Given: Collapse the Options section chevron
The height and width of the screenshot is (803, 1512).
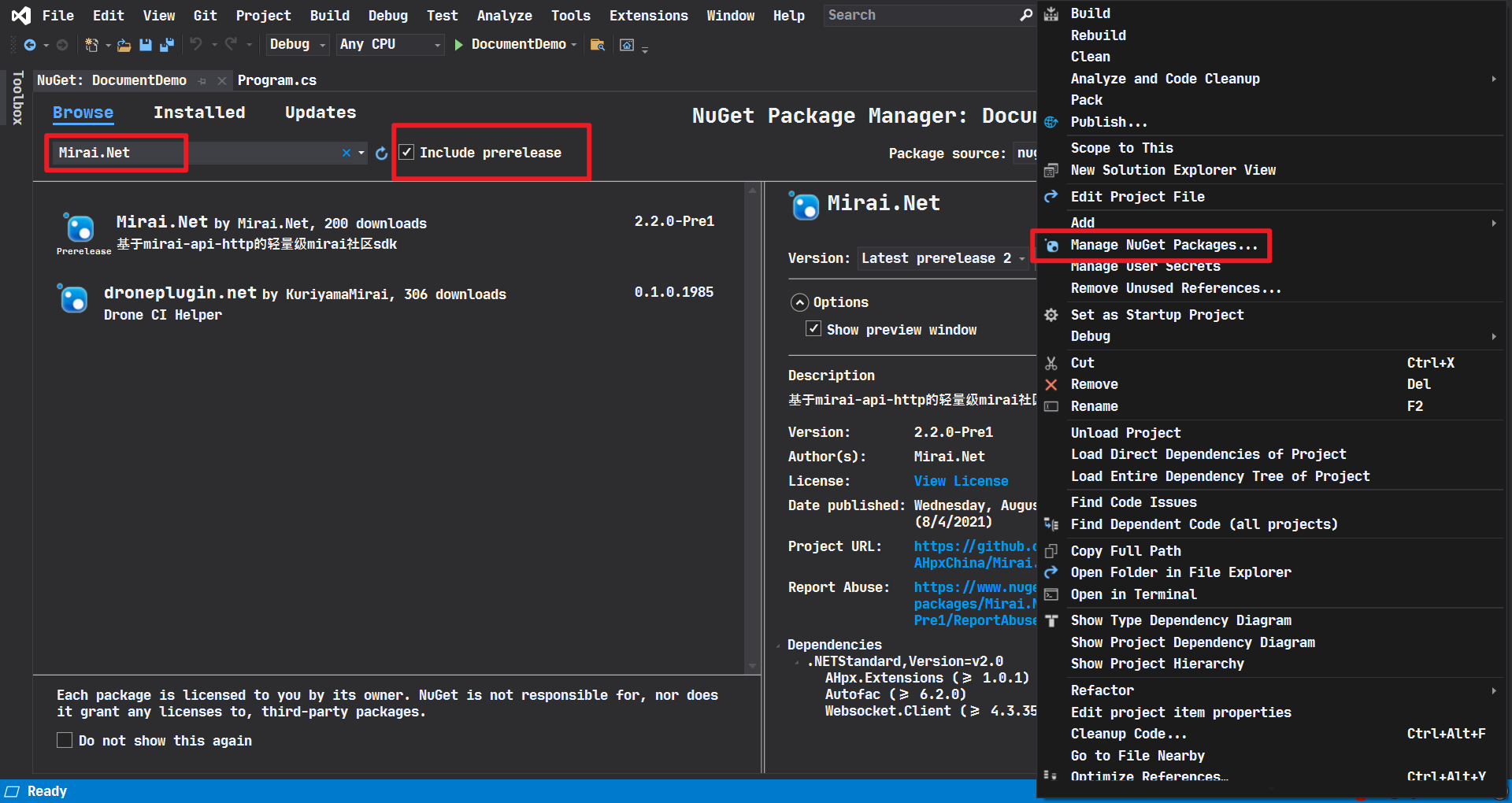Looking at the screenshot, I should click(800, 302).
